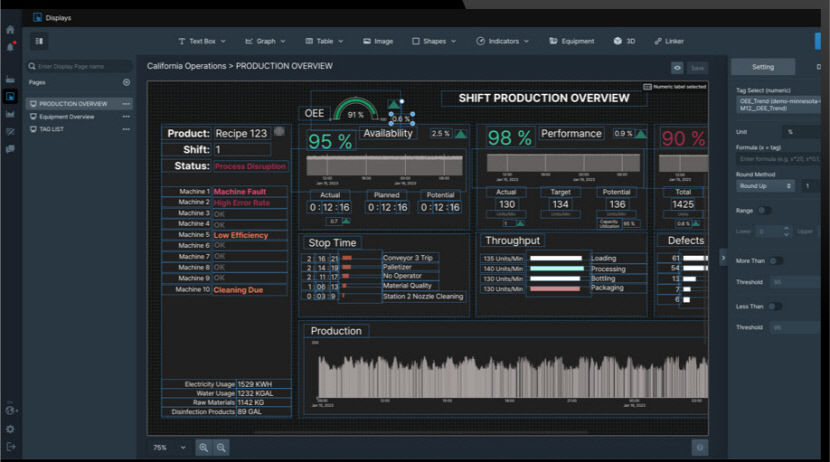
Task: Click the More Than Threshold field
Action: pos(795,282)
